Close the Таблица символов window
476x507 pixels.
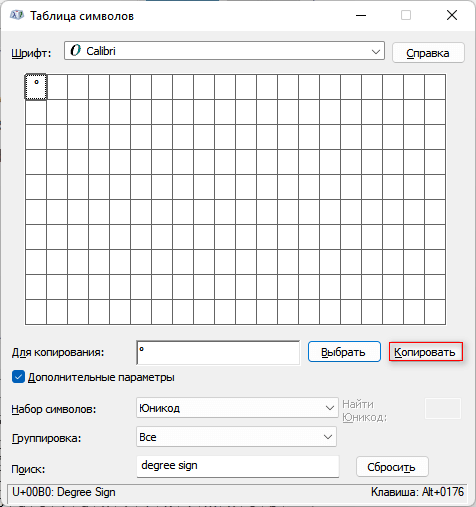(452, 15)
